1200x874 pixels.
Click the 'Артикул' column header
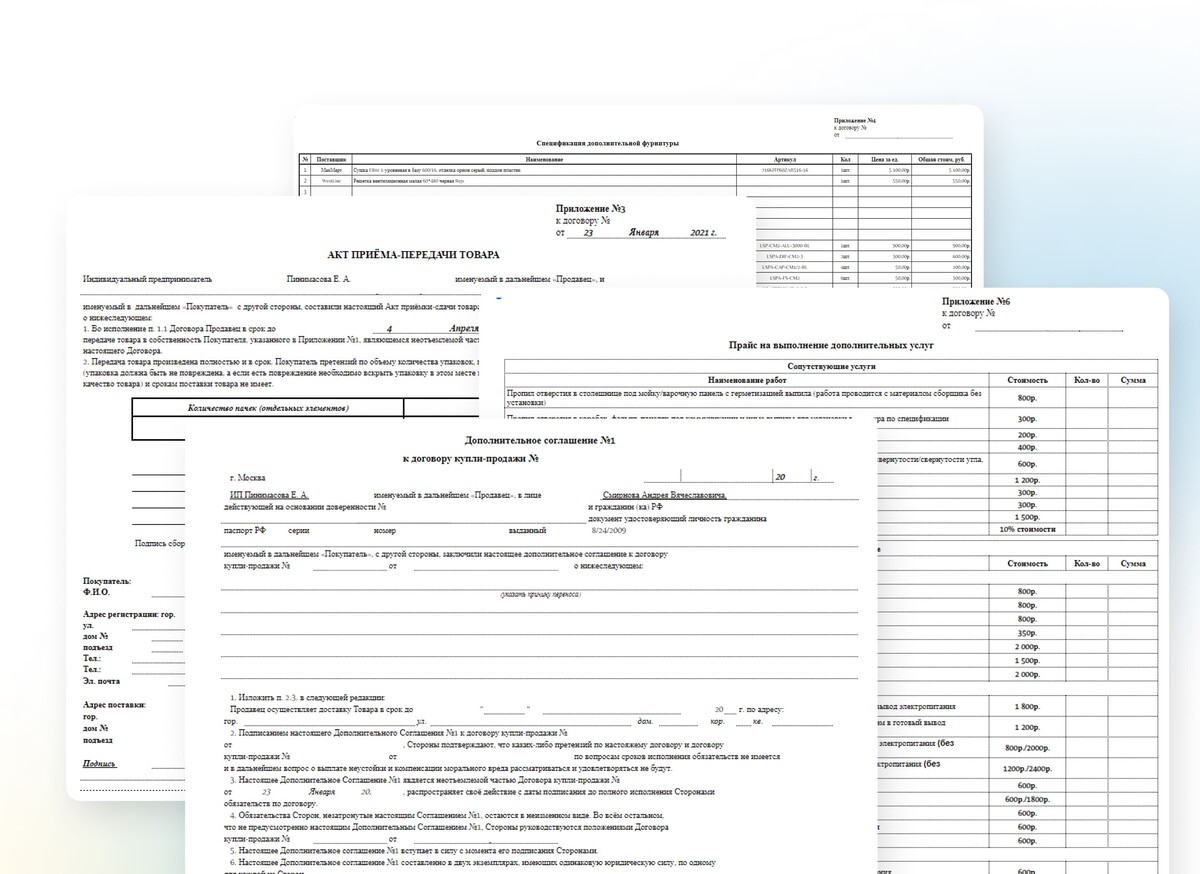coord(784,160)
